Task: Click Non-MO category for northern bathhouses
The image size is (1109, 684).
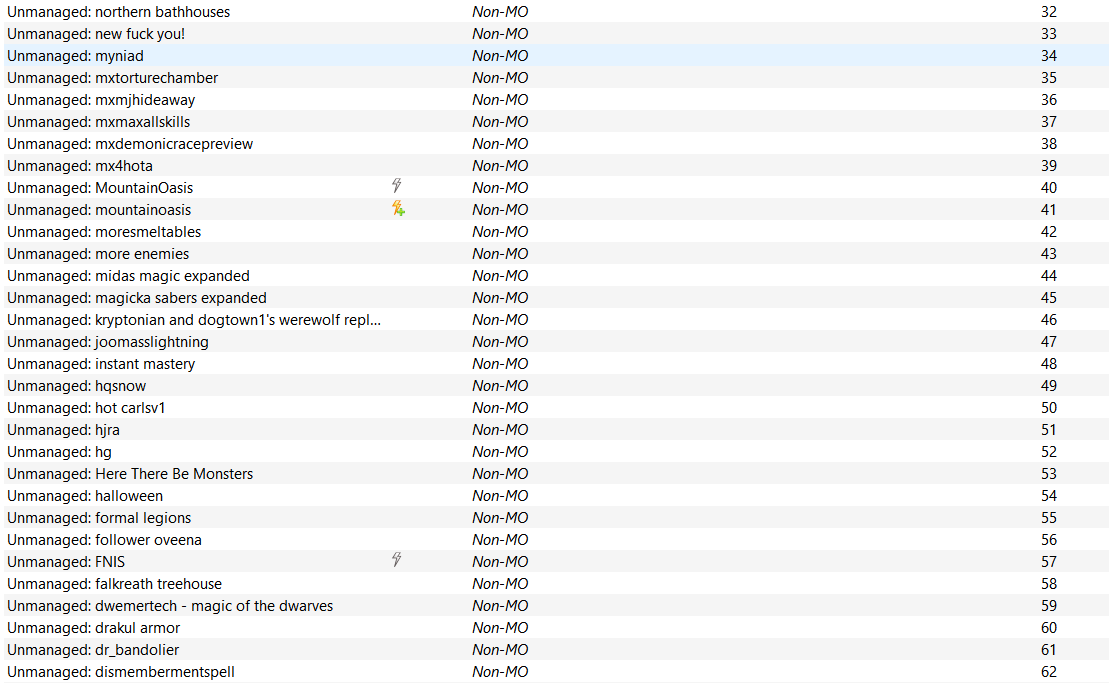Action: [500, 12]
